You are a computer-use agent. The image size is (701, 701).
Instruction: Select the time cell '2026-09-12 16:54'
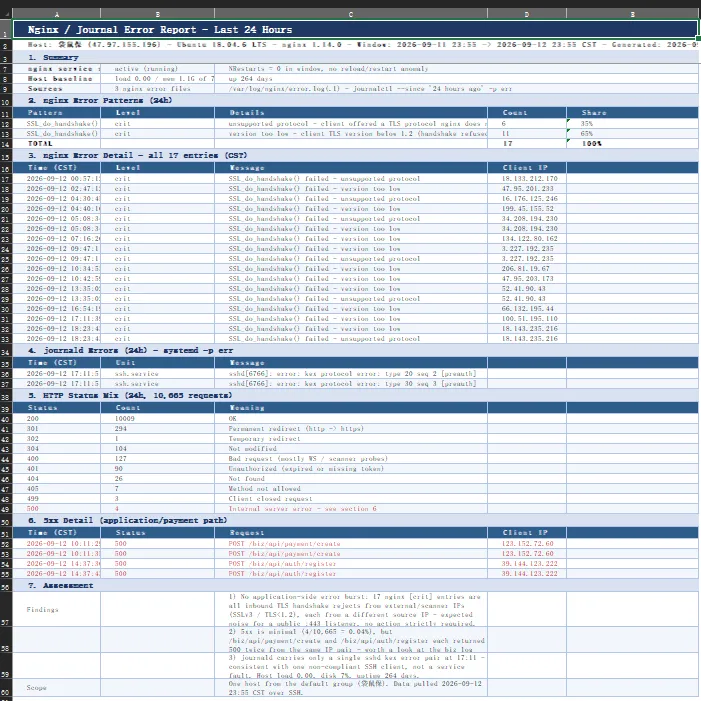57,308
